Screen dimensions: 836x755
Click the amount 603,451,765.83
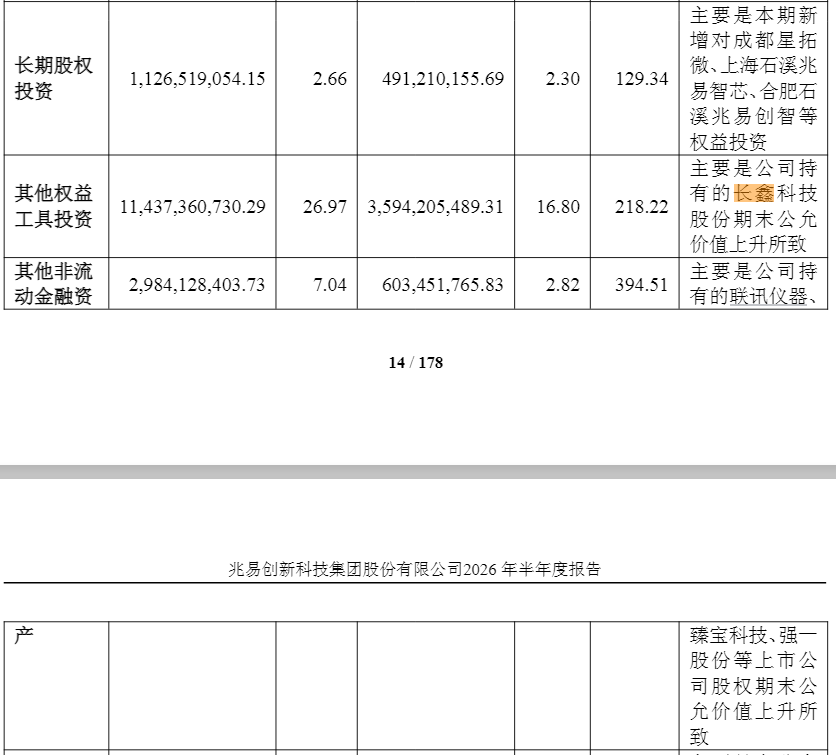click(443, 285)
